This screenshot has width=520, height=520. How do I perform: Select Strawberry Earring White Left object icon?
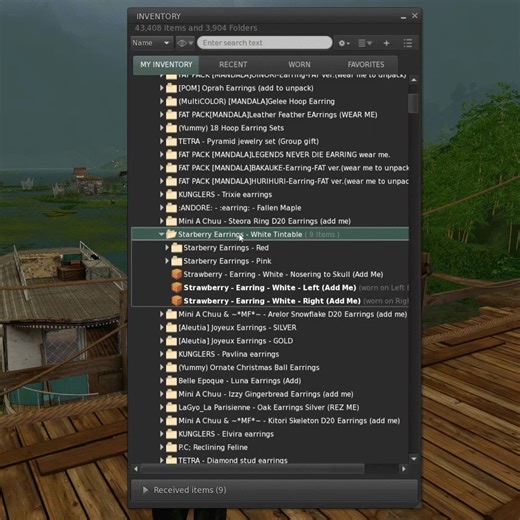(177, 288)
